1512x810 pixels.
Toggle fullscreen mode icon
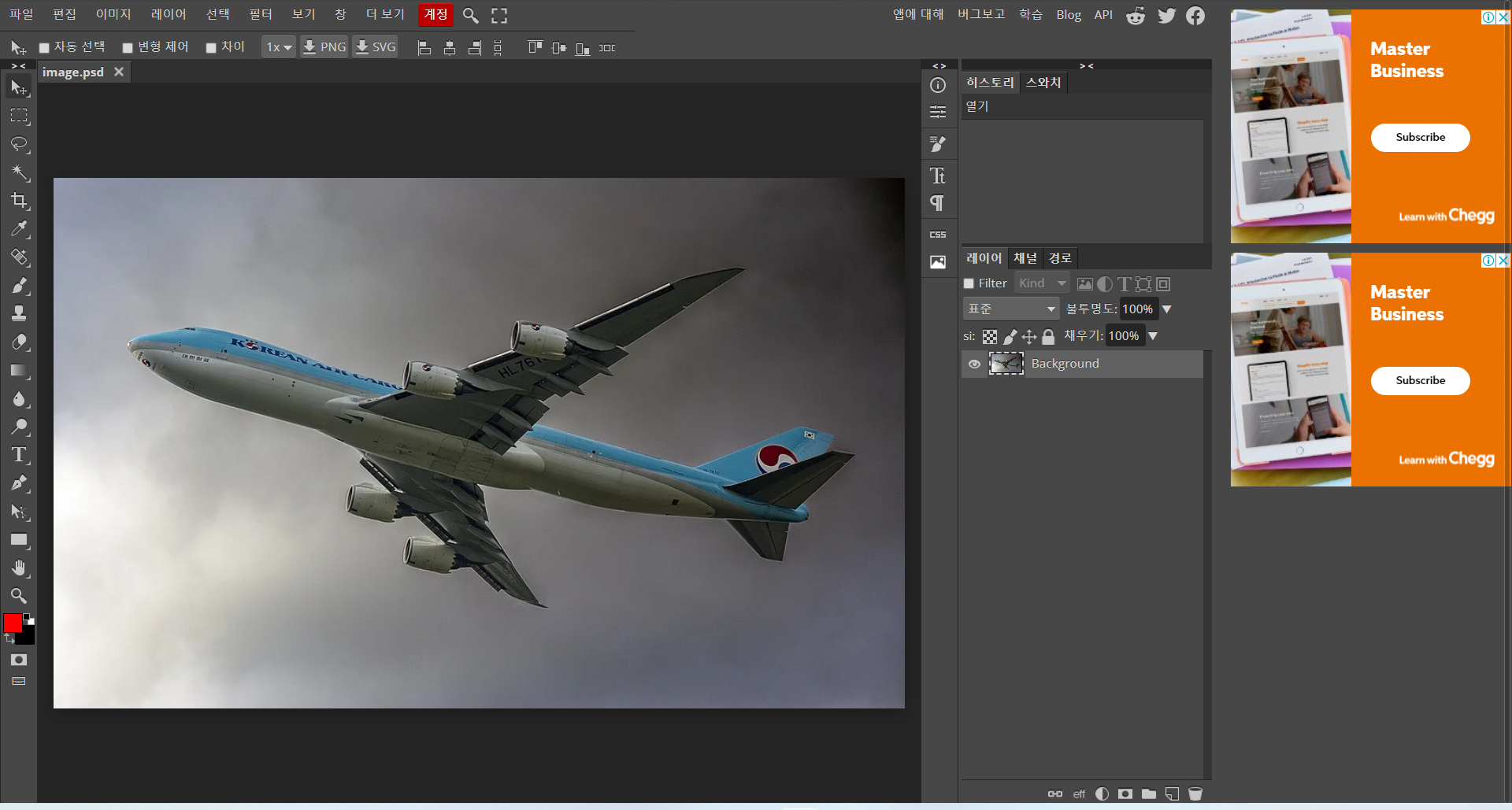click(499, 15)
